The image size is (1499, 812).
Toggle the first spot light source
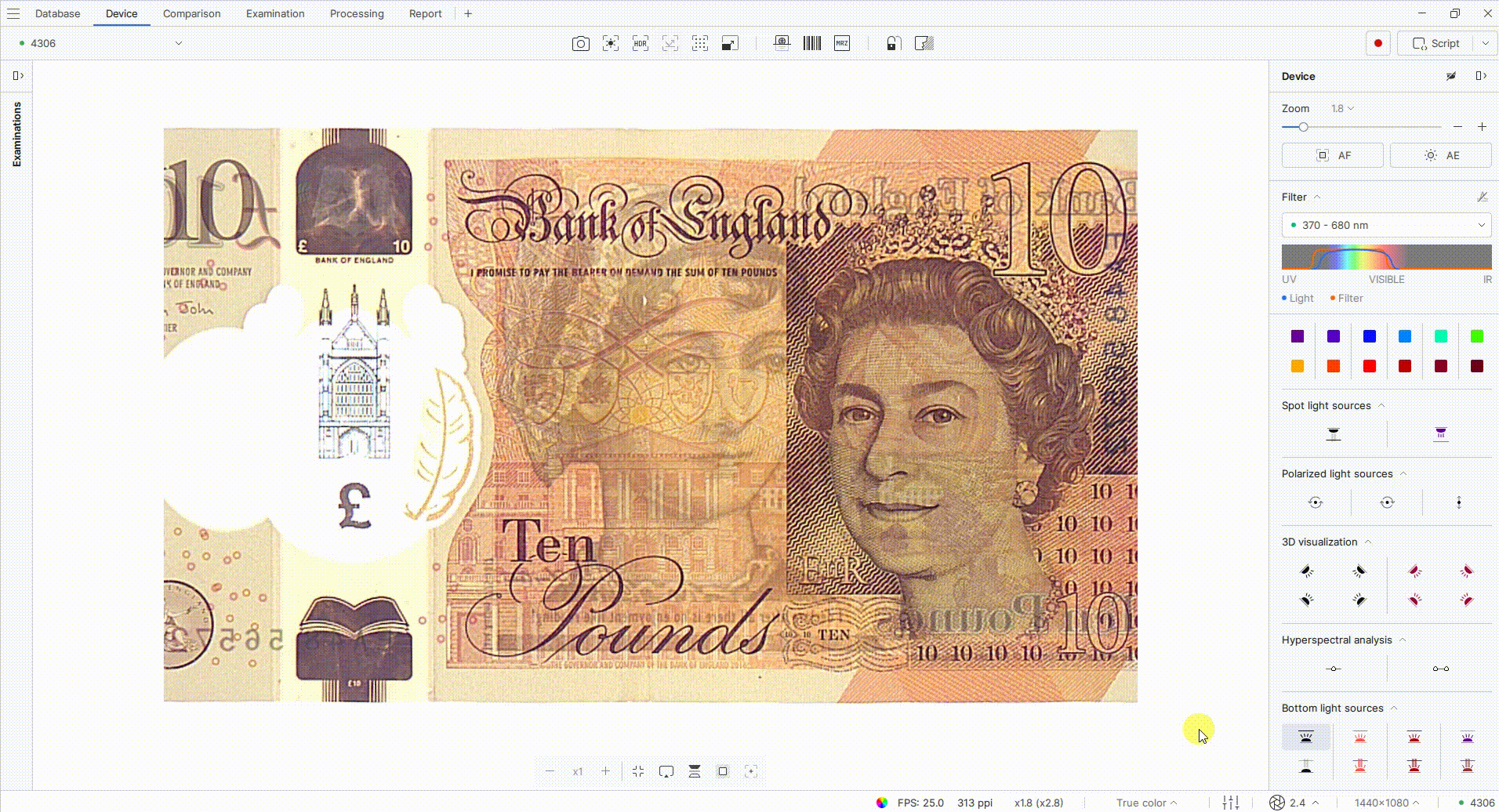1334,433
